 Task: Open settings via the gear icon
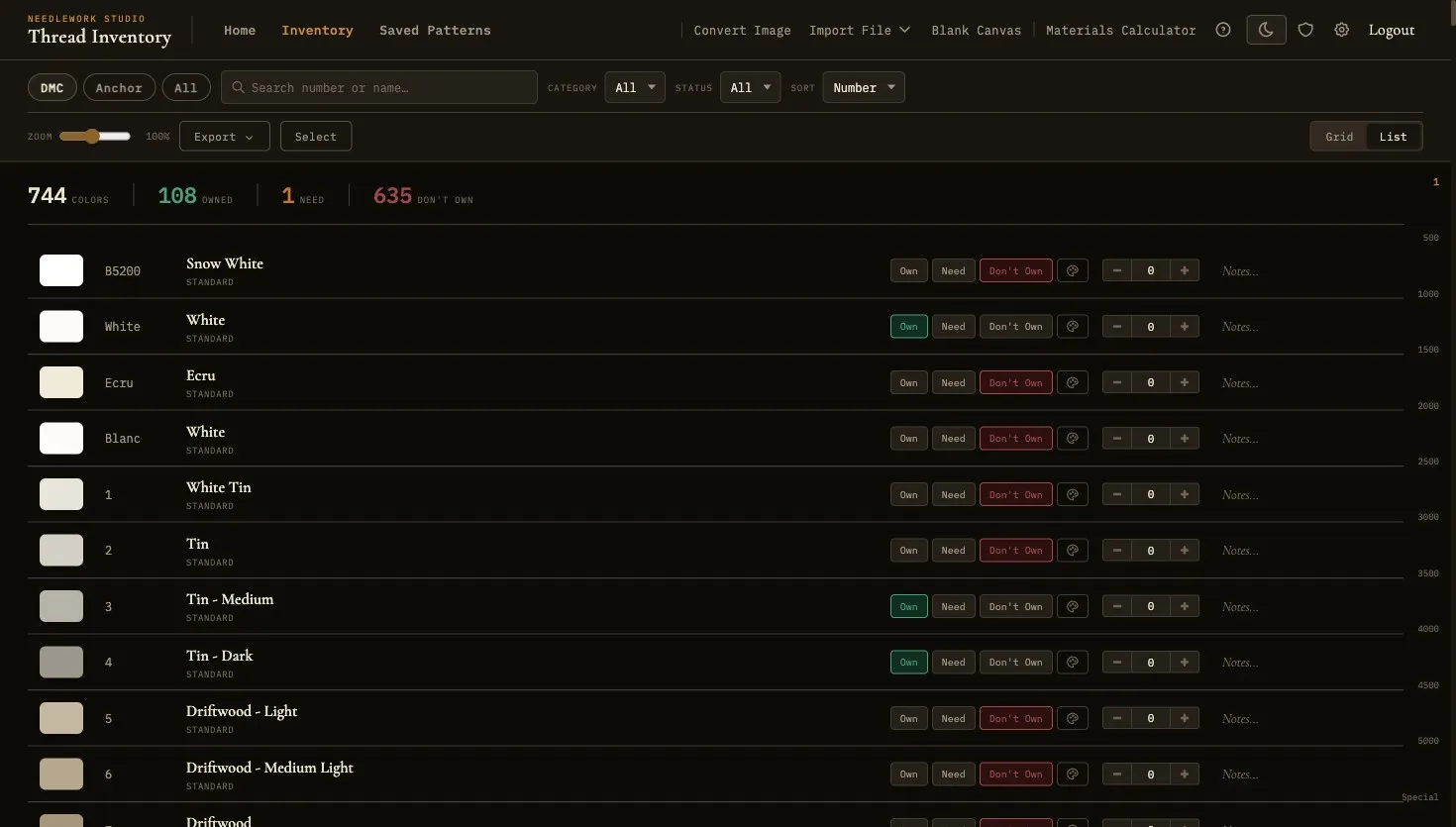pos(1341,30)
